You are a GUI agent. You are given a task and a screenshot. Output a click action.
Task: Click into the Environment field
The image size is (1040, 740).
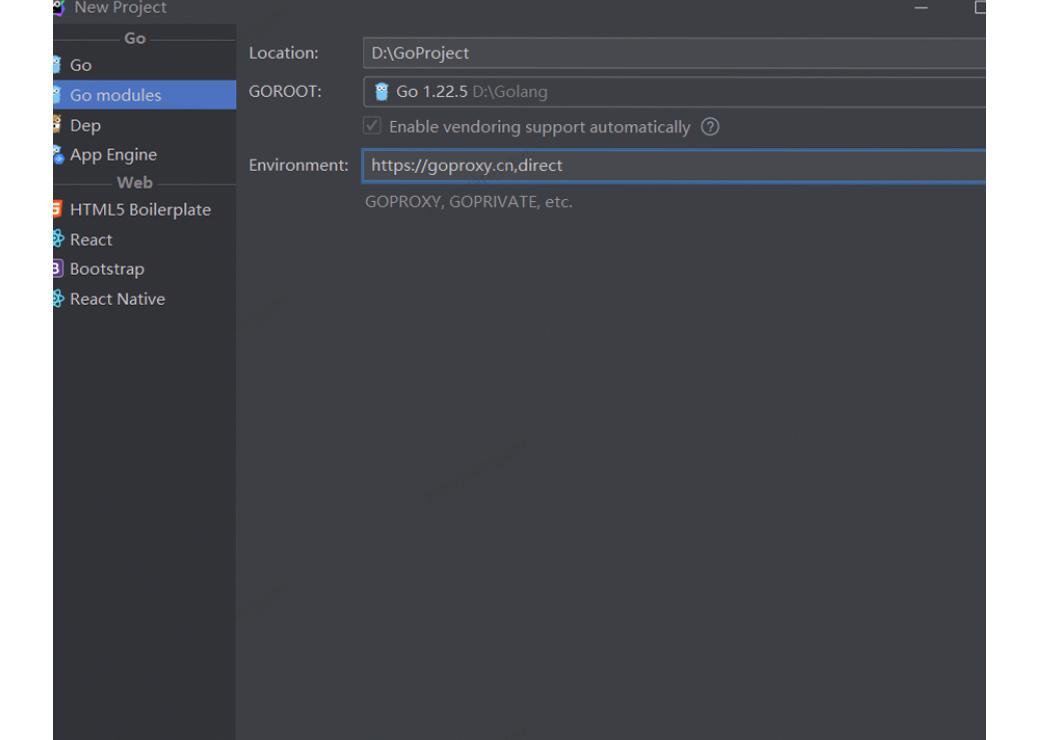pos(674,165)
